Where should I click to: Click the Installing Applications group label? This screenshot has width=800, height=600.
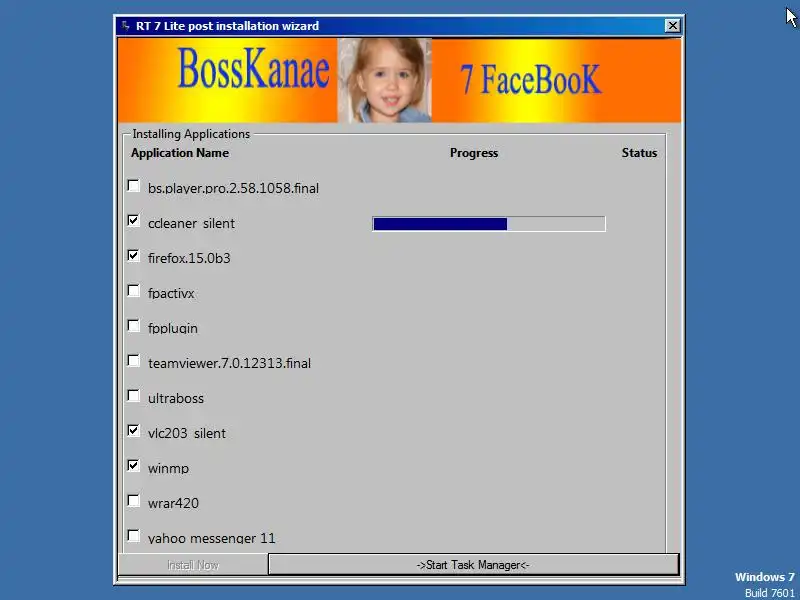coord(191,134)
